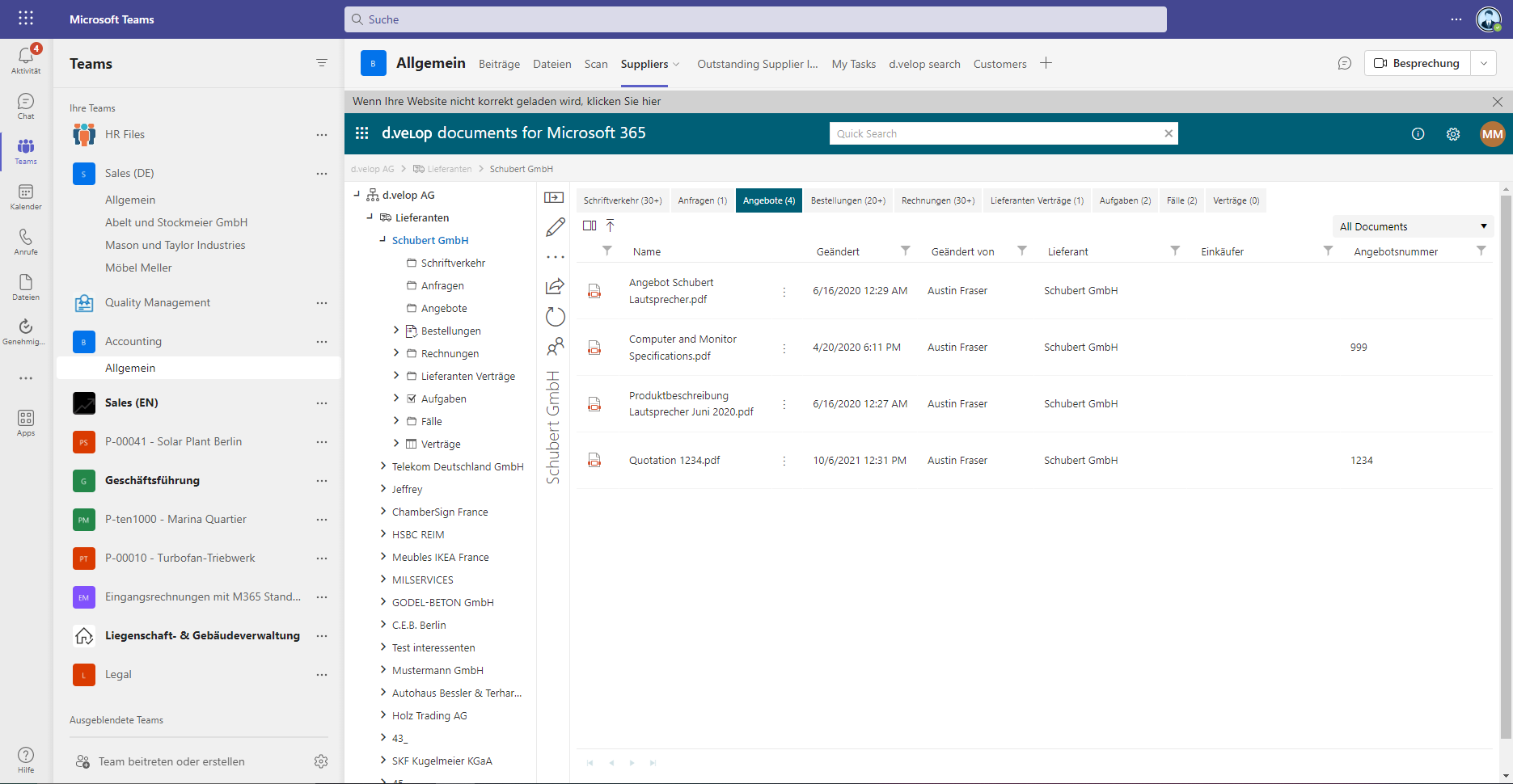Toggle the split view layout icon
The image size is (1513, 784).
(x=590, y=226)
